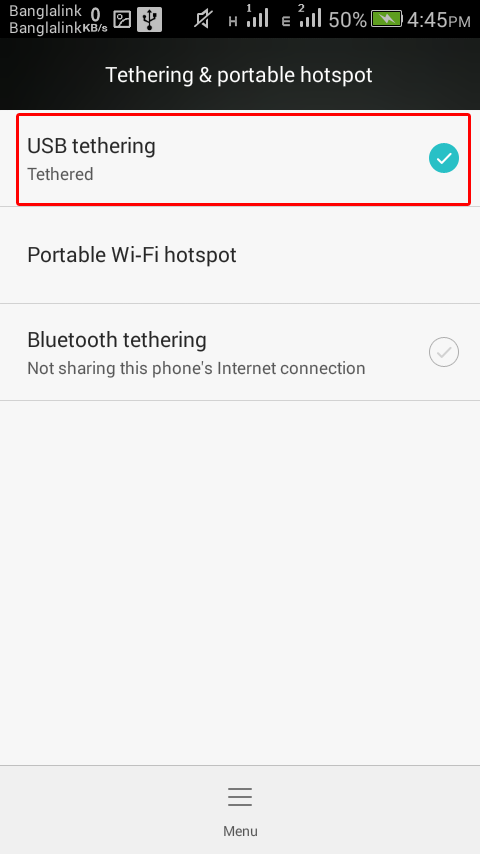Screen dimensions: 480x854
Task: Disable the USB tethering checkmark toggle
Action: (x=444, y=158)
